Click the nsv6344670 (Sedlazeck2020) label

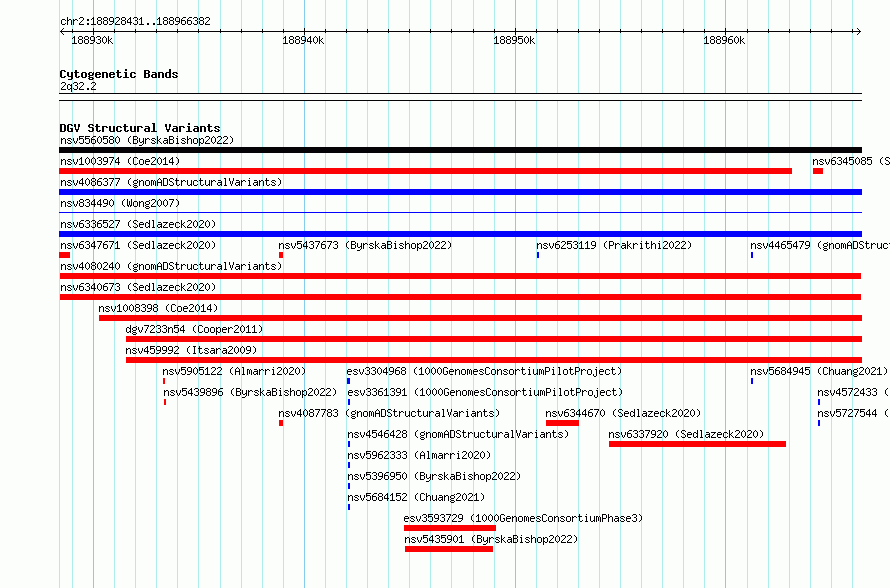623,413
